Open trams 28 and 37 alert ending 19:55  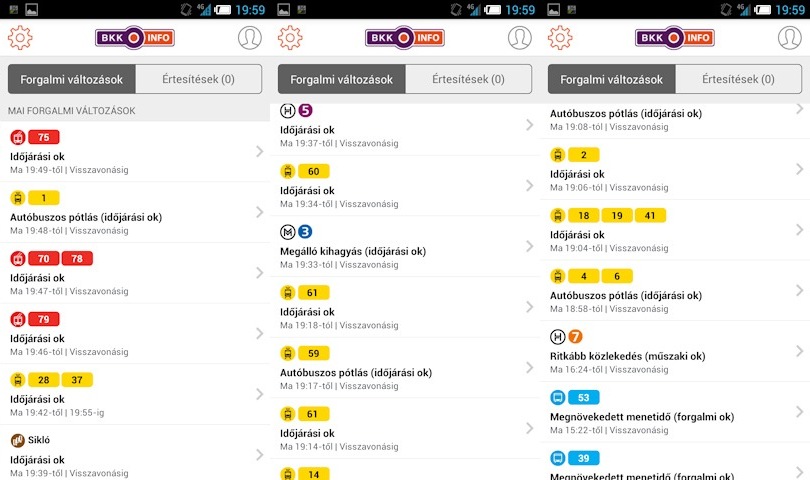click(135, 395)
